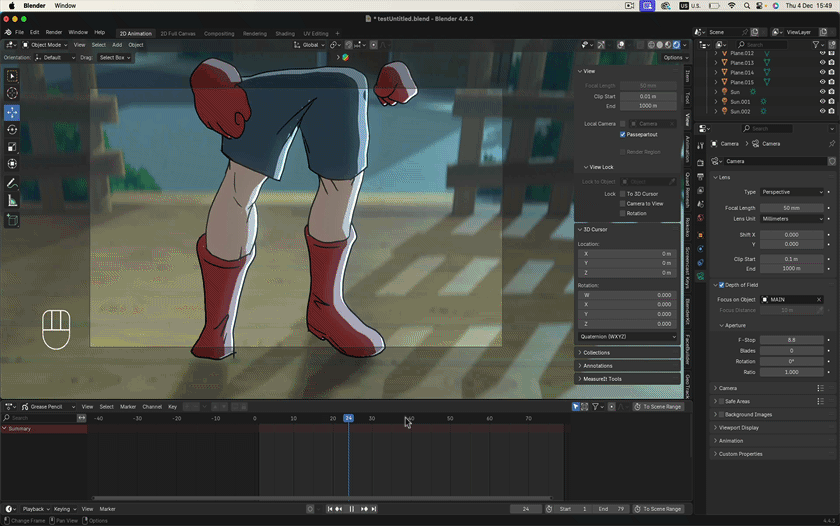The height and width of the screenshot is (526, 840).
Task: Hide Plane.013 using its eye icon
Action: (822, 63)
